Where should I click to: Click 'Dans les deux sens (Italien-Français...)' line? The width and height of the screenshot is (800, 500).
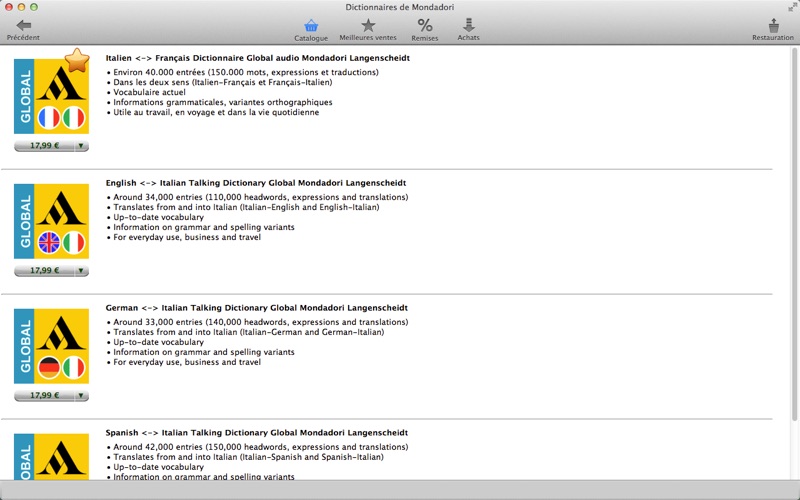[x=222, y=82]
